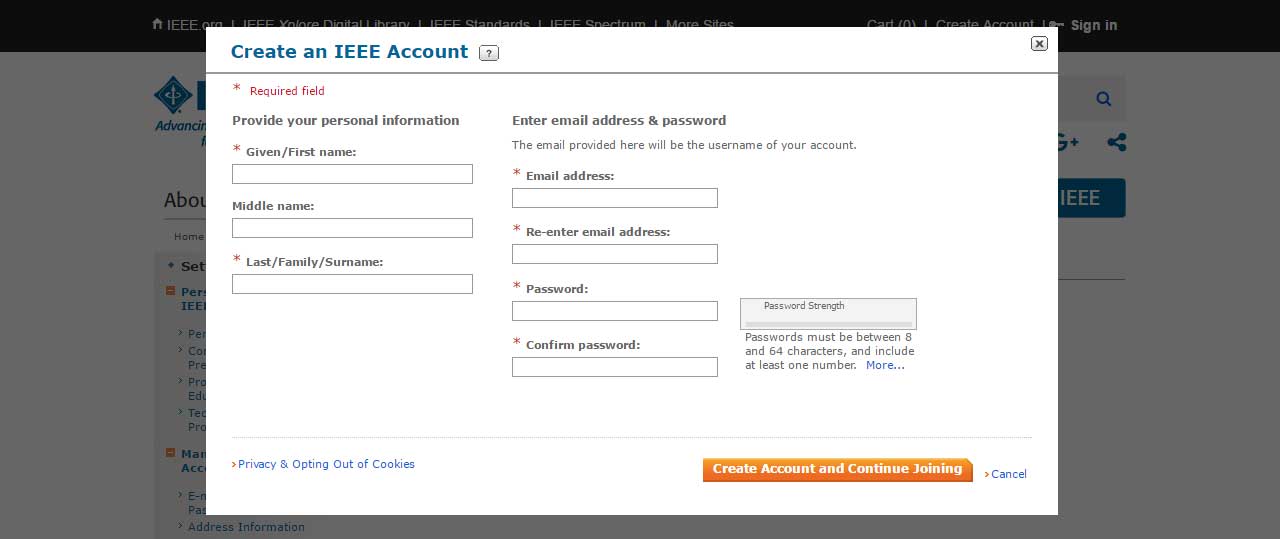Click the Email address input field

[614, 198]
